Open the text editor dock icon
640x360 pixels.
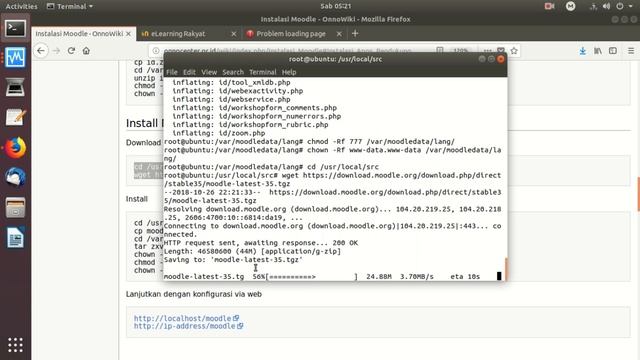click(x=16, y=117)
